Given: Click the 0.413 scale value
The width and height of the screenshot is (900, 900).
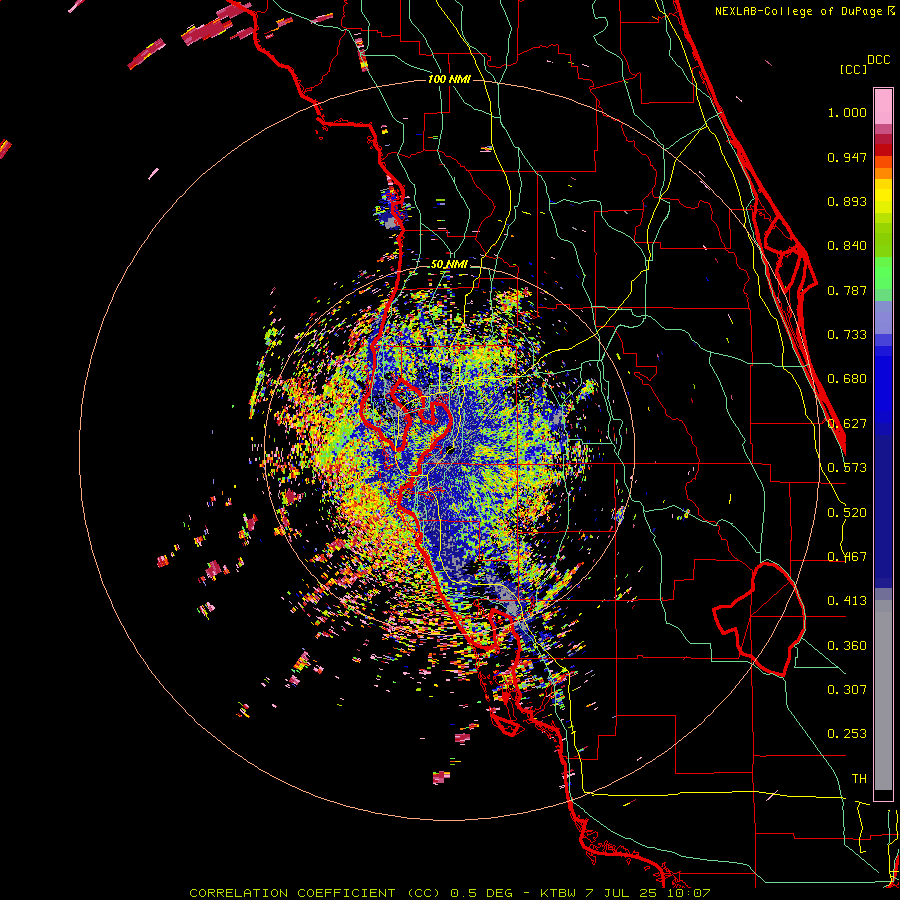Looking at the screenshot, I should (x=847, y=601).
